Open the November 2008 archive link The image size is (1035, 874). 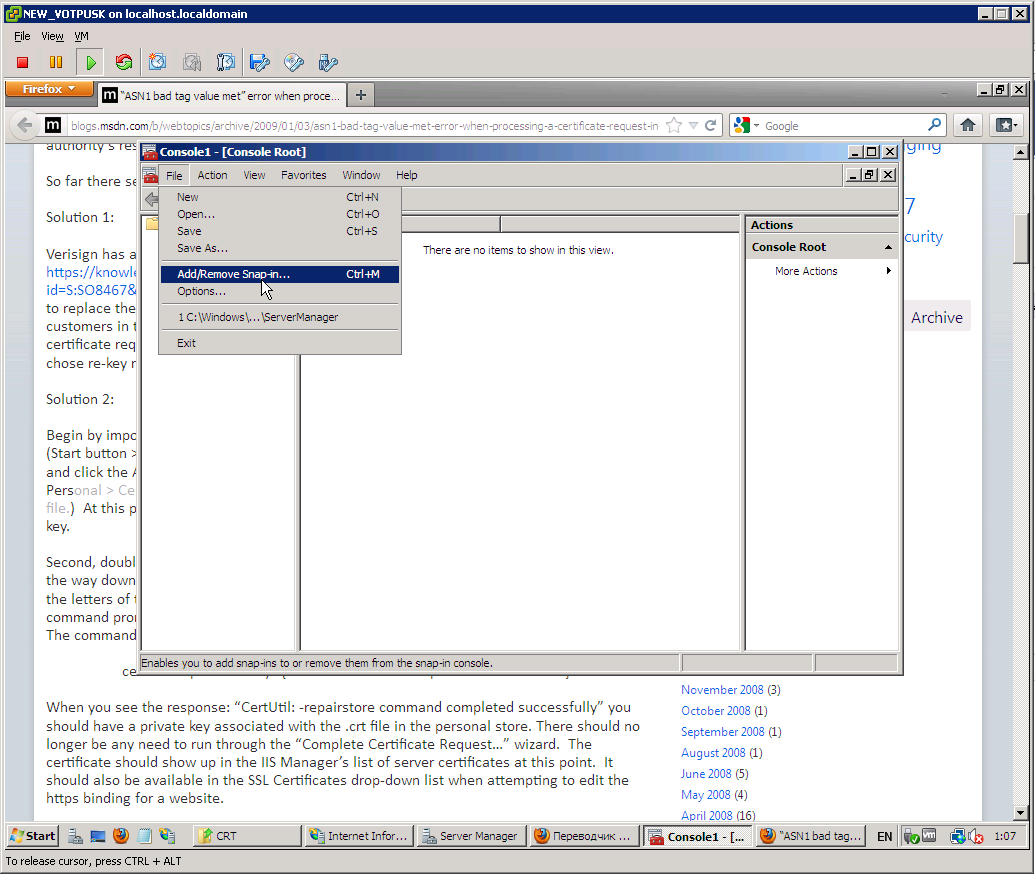click(722, 690)
